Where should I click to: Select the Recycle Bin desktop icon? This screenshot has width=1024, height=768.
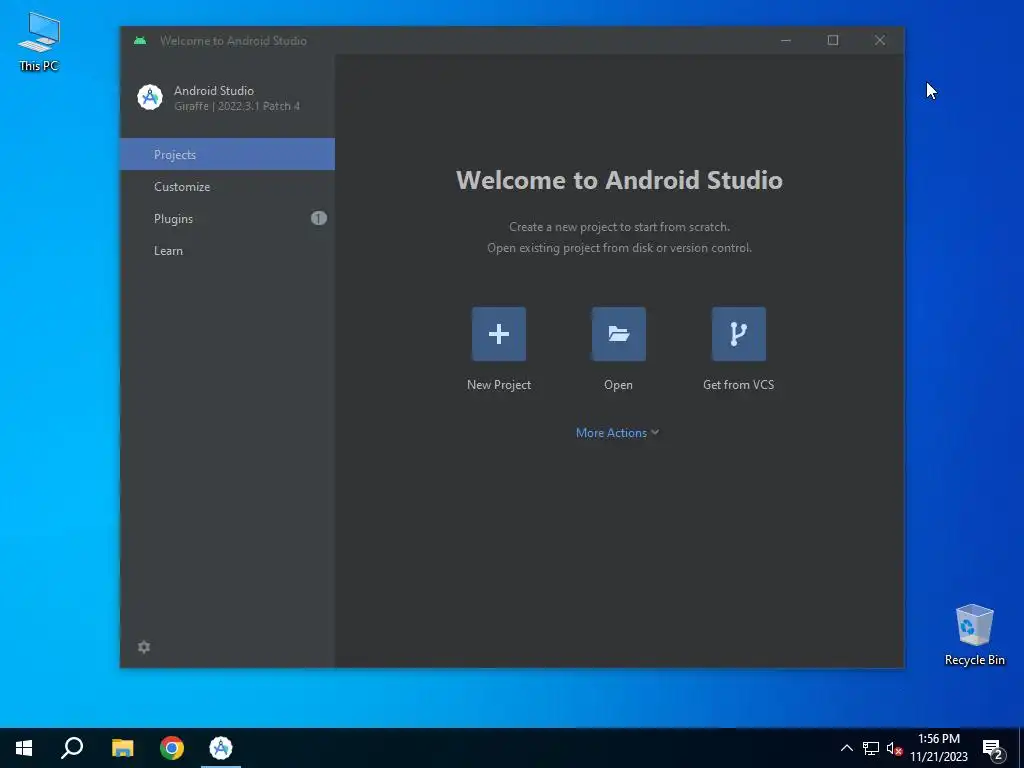tap(974, 635)
